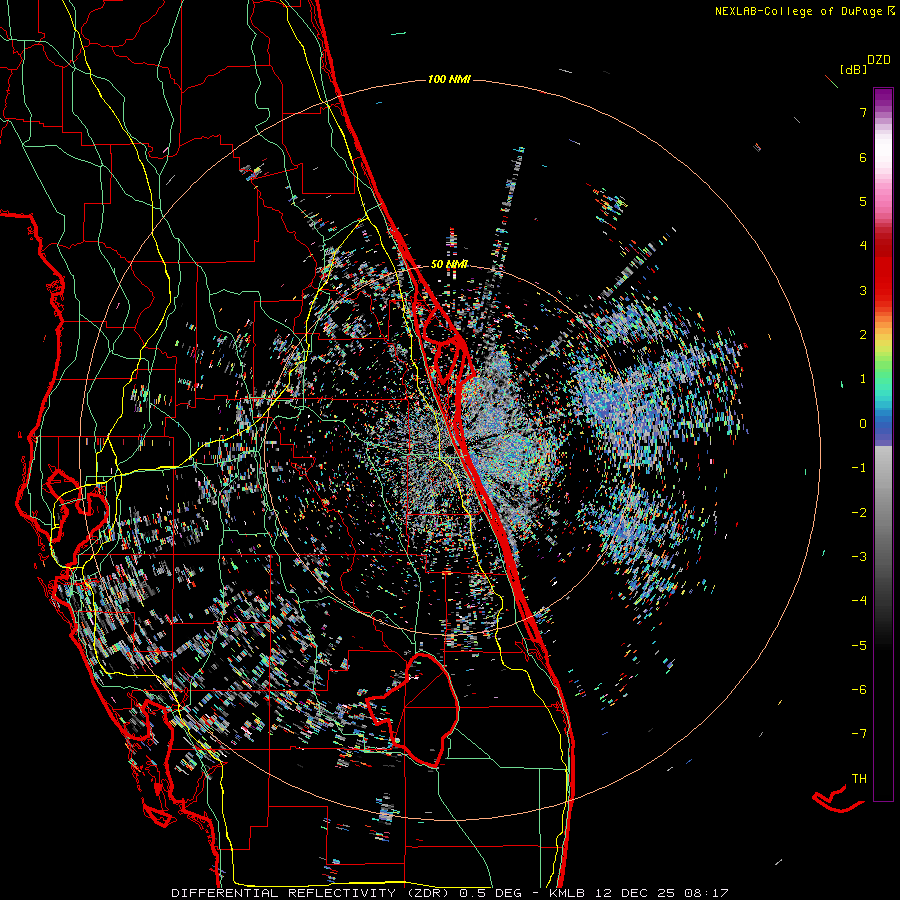This screenshot has width=900, height=900.
Task: Click the 6 value on color scale
Action: (863, 157)
